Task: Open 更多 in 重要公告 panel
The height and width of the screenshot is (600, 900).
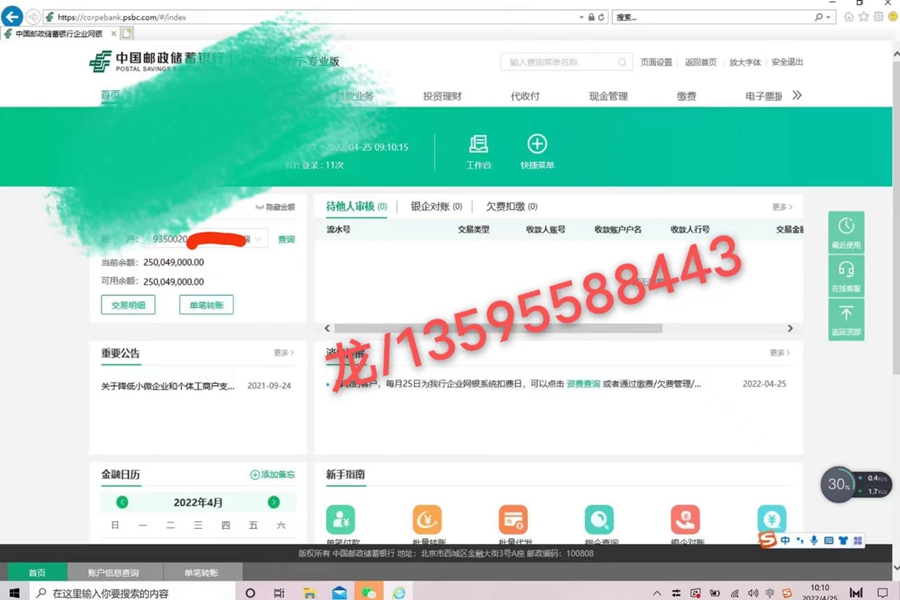Action: [x=284, y=353]
